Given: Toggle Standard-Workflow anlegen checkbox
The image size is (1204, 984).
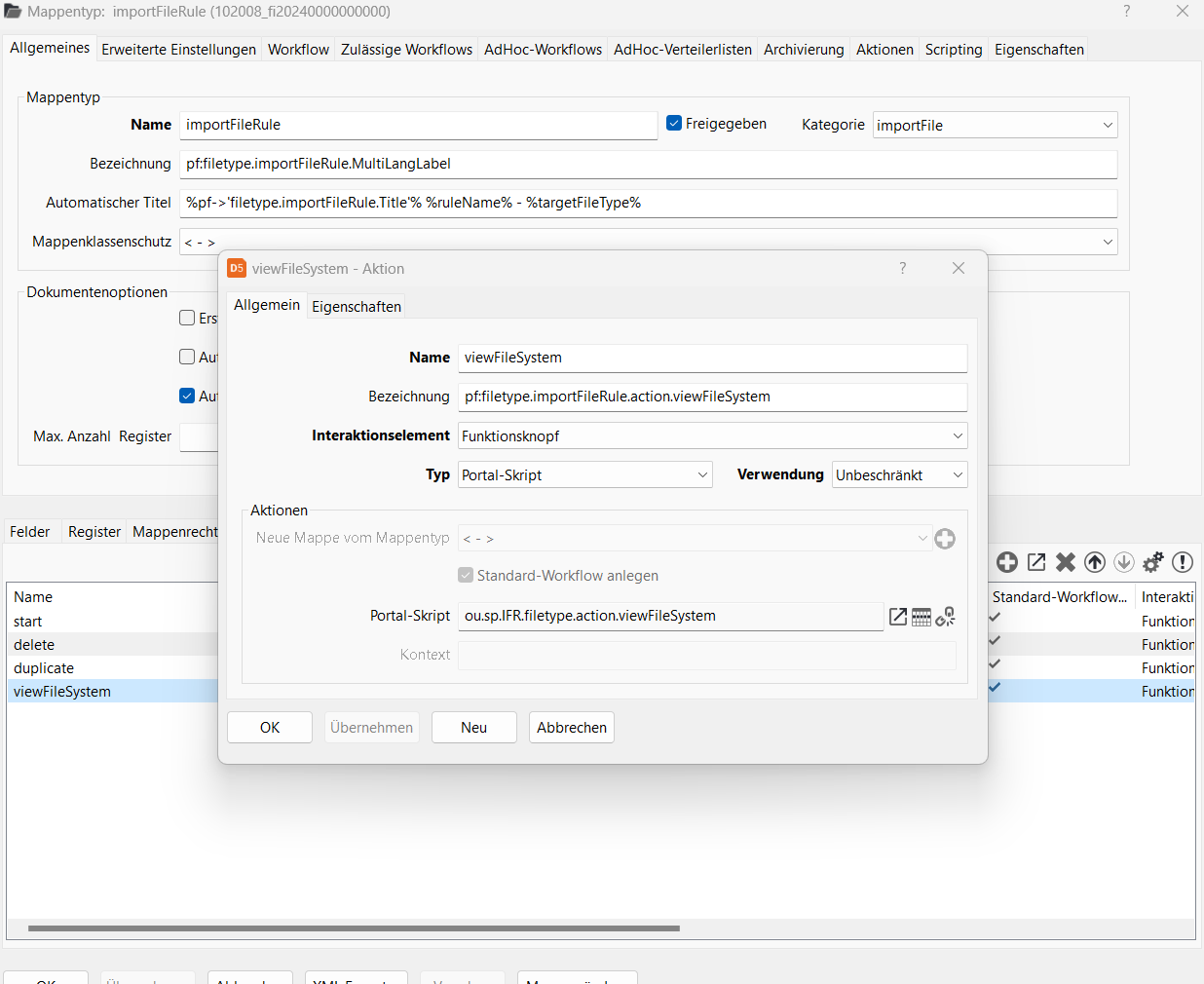Looking at the screenshot, I should [x=466, y=575].
